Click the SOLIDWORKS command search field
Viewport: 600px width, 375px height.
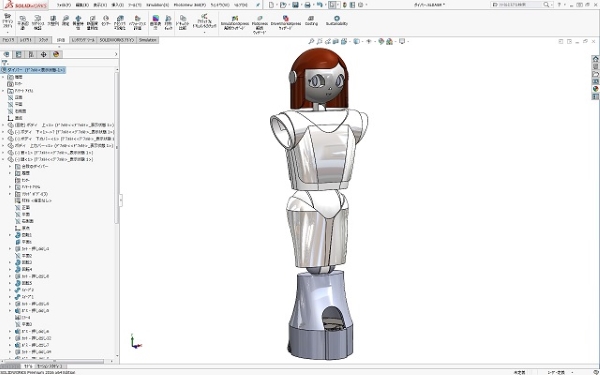pos(521,5)
